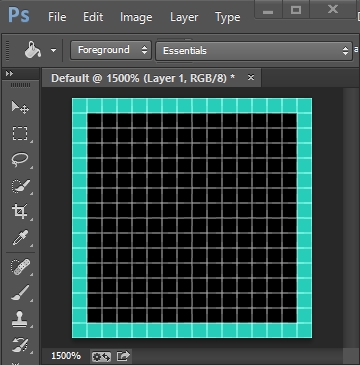Open the Edit menu
Screen dimensions: 360x365
pyautogui.click(x=93, y=17)
